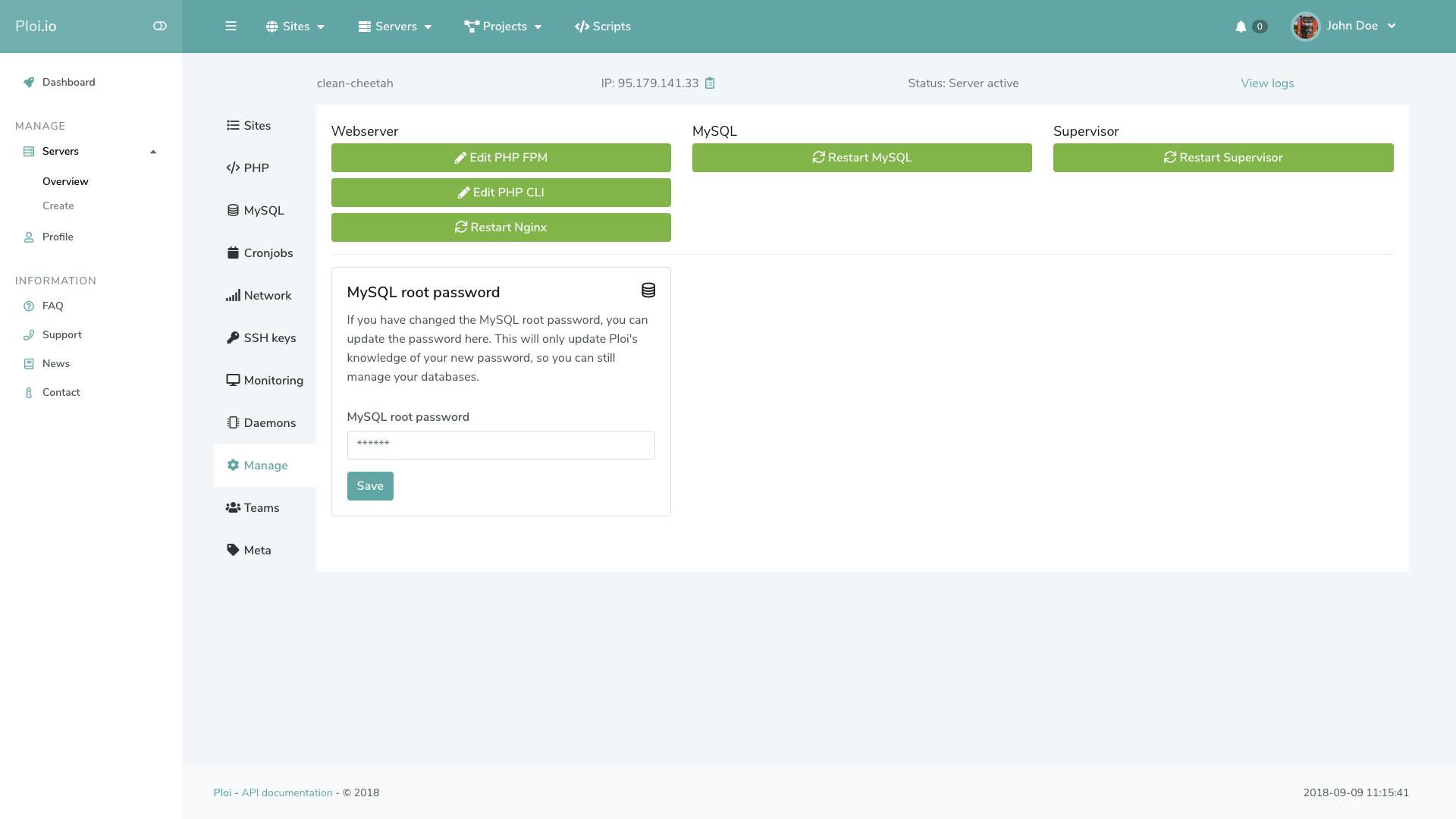Open the Projects dropdown in top navigation

tap(504, 27)
